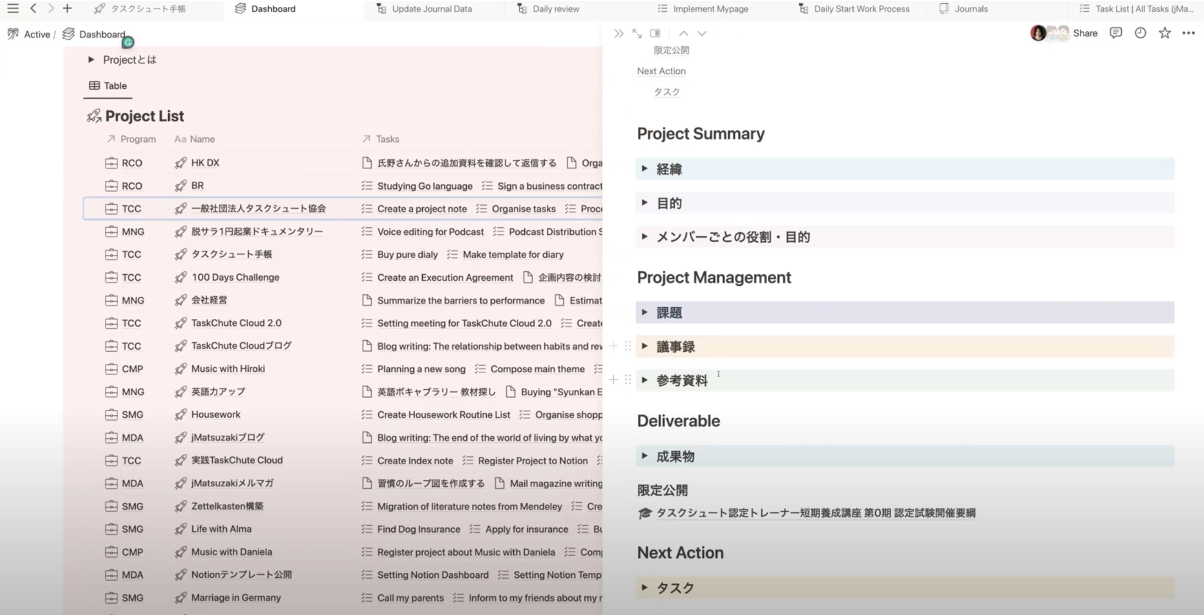Image resolution: width=1204 pixels, height=616 pixels.
Task: Expand the 課題 toggle
Action: [x=645, y=312]
